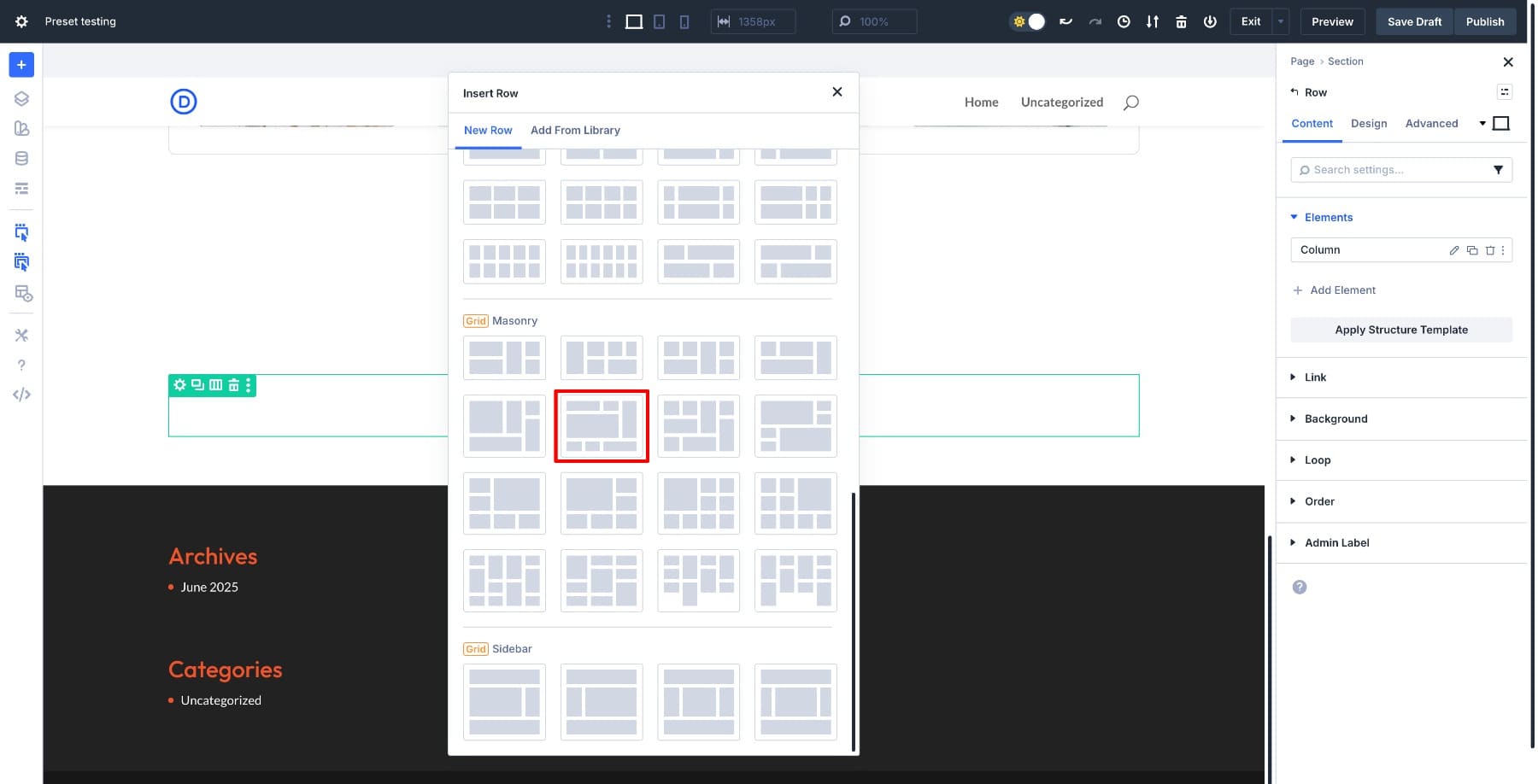1538x784 pixels.
Task: Switch to phone view
Action: tap(684, 21)
